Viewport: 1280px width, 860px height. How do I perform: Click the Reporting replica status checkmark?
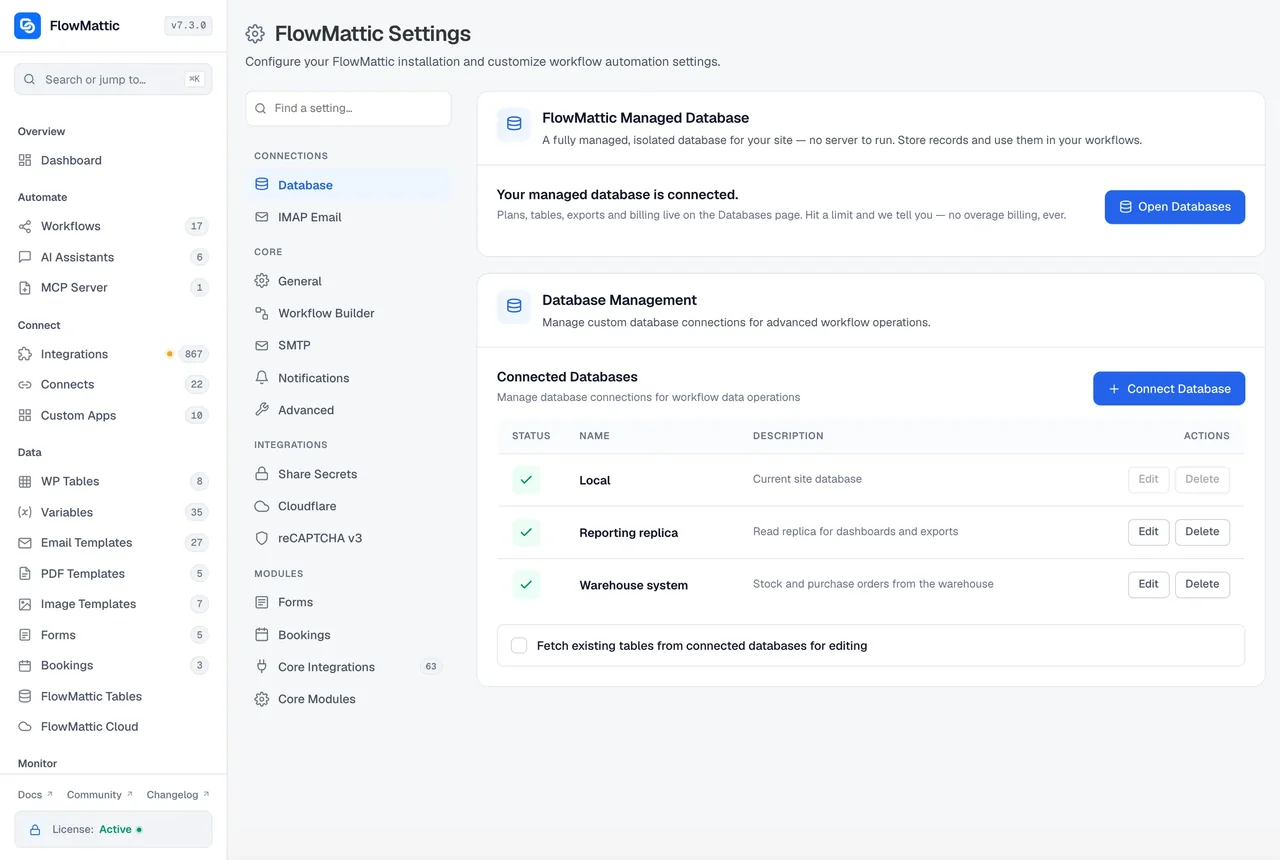coord(526,532)
